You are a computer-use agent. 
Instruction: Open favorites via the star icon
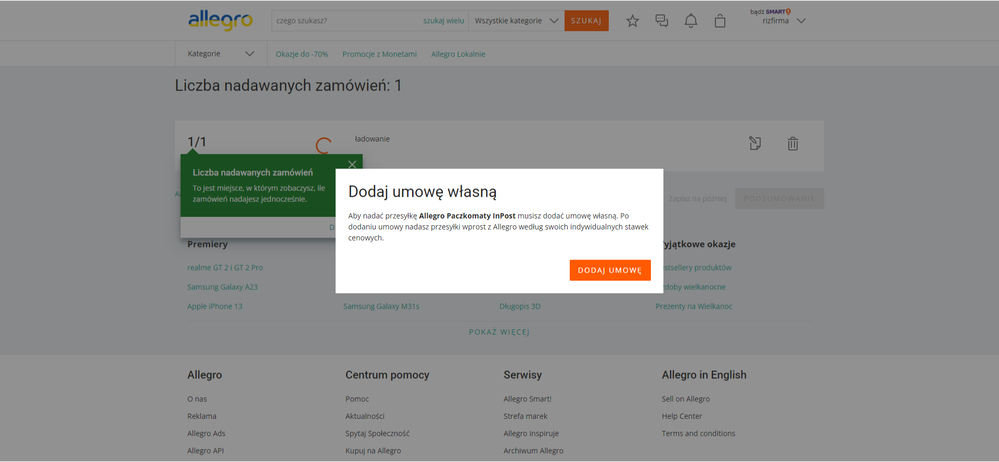click(x=632, y=21)
